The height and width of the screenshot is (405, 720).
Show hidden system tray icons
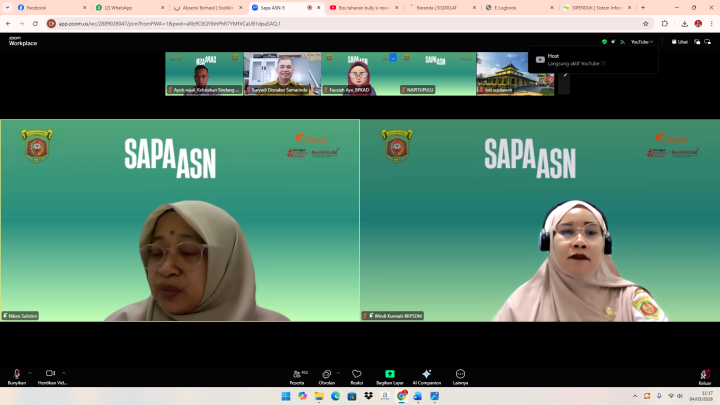click(x=635, y=396)
